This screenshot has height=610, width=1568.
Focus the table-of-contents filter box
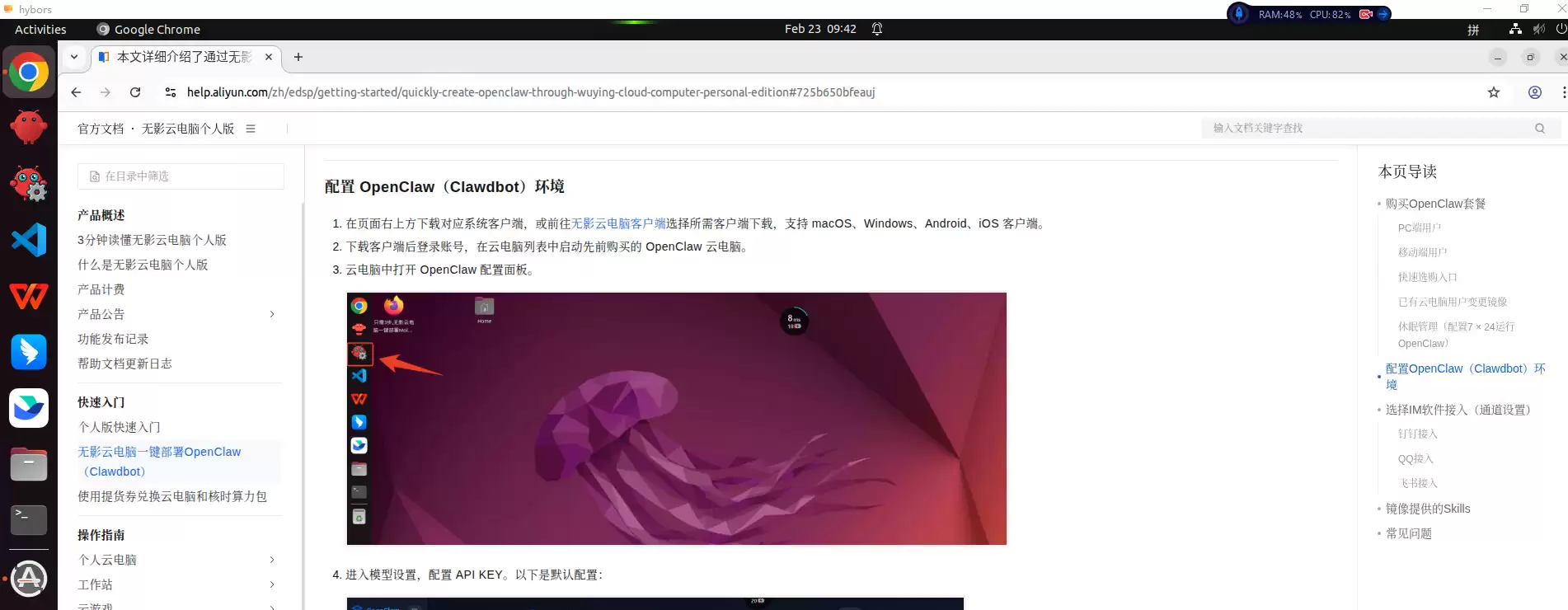click(181, 176)
